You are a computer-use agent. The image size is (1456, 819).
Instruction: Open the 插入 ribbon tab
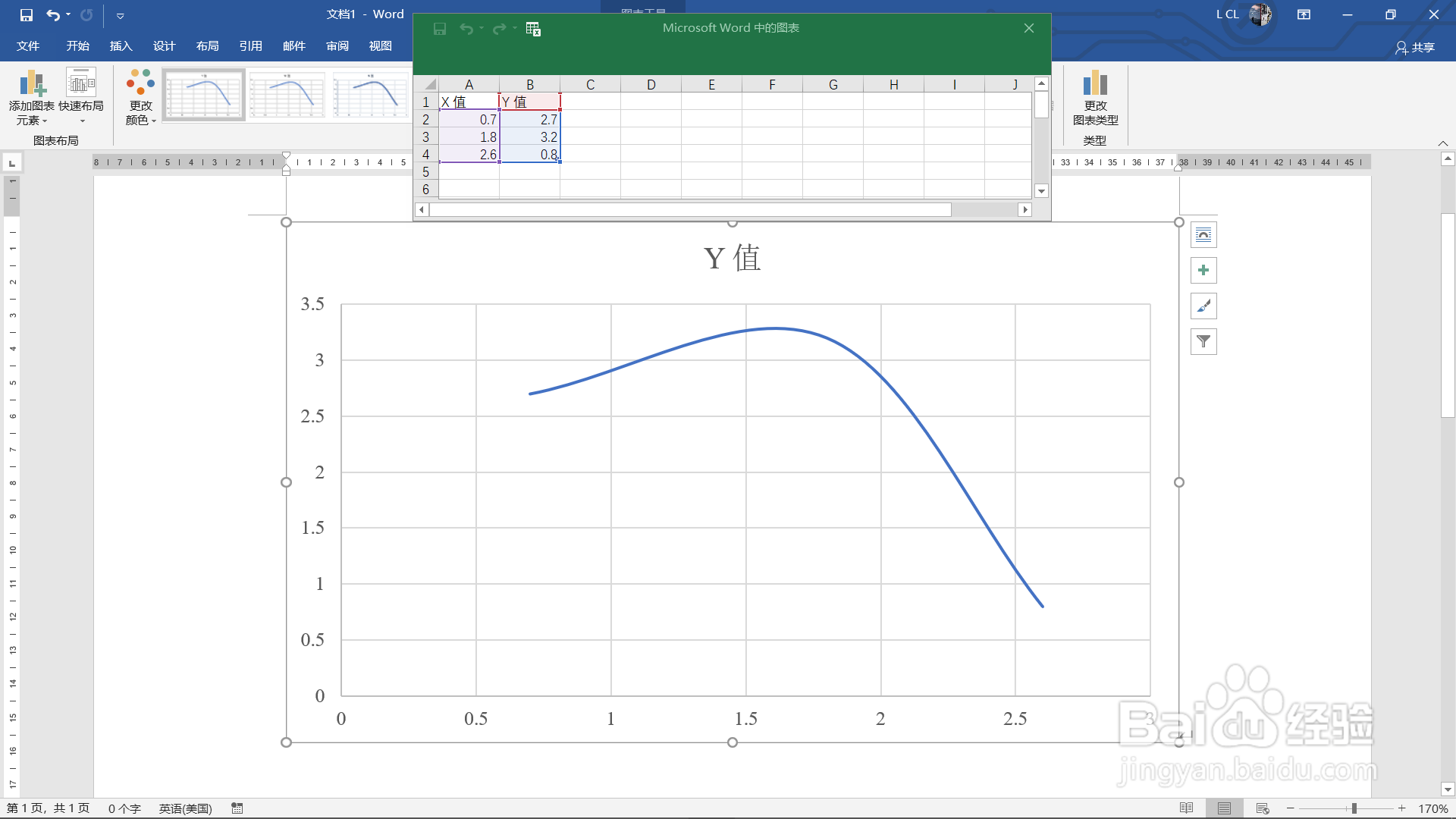(121, 46)
